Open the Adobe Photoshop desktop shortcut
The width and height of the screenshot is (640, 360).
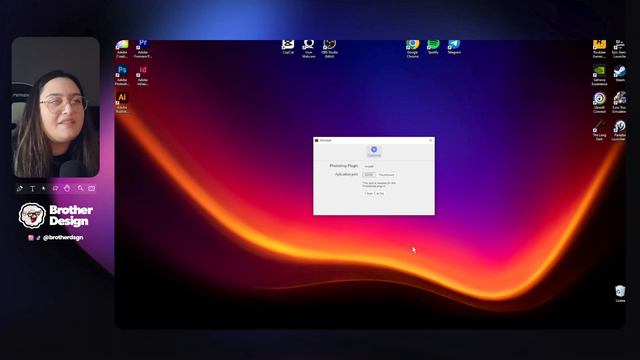point(122,75)
